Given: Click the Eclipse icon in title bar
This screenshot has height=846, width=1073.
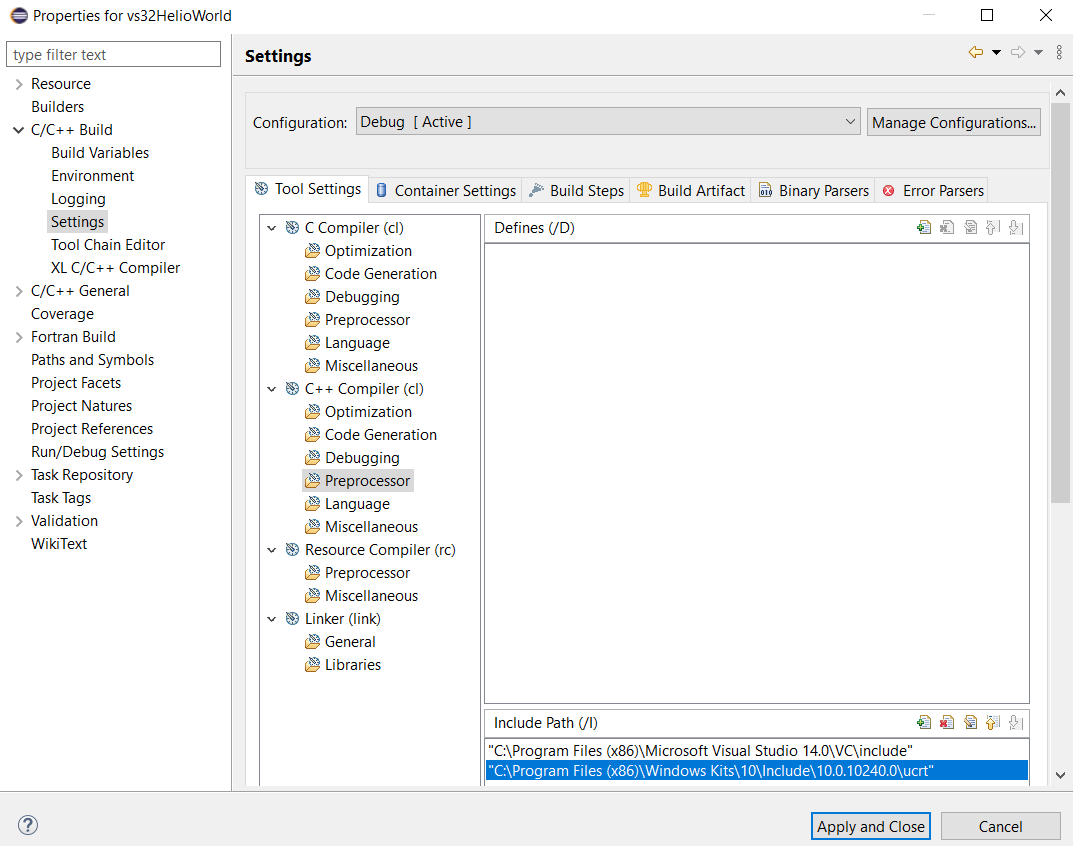Looking at the screenshot, I should click(x=18, y=15).
